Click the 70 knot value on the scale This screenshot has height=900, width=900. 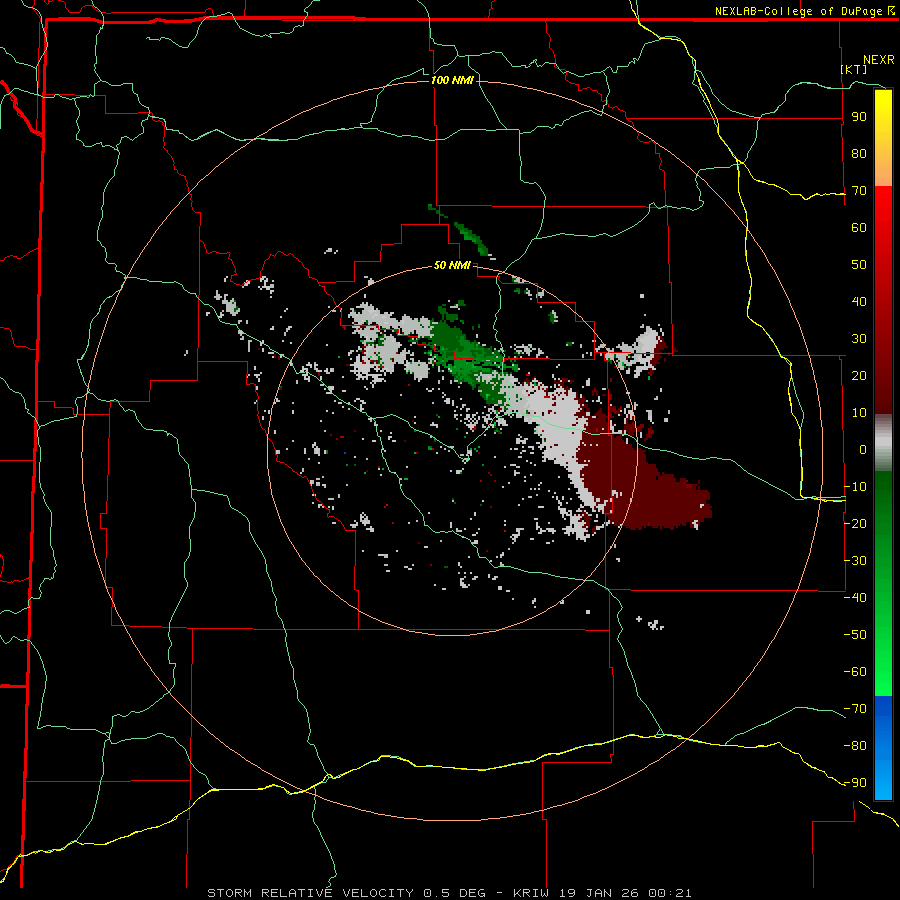pyautogui.click(x=859, y=191)
